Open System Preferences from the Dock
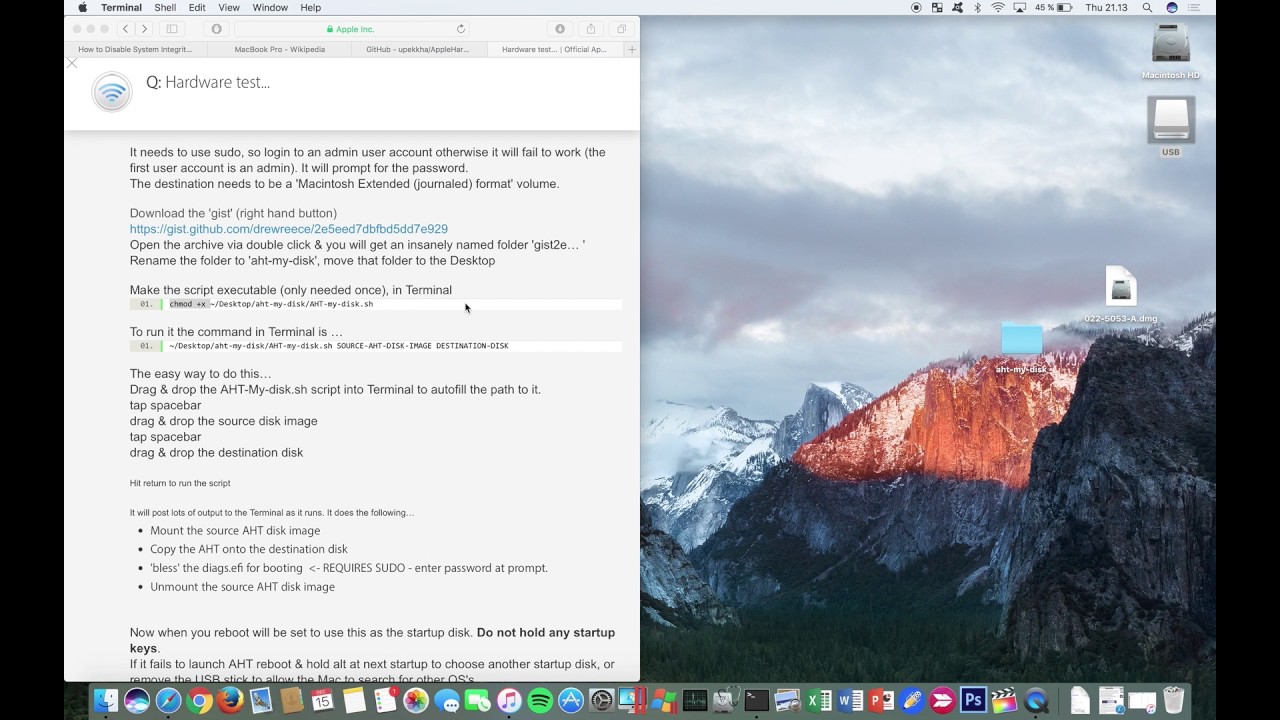This screenshot has height=720, width=1280. [x=602, y=701]
